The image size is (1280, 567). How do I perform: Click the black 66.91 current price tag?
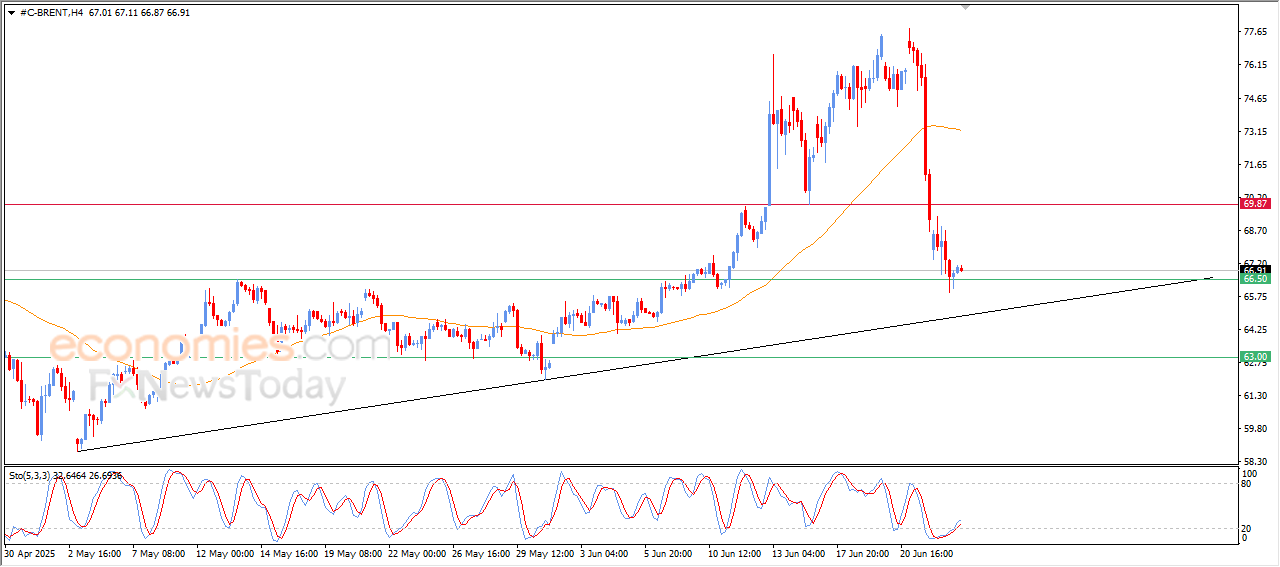tap(1255, 270)
